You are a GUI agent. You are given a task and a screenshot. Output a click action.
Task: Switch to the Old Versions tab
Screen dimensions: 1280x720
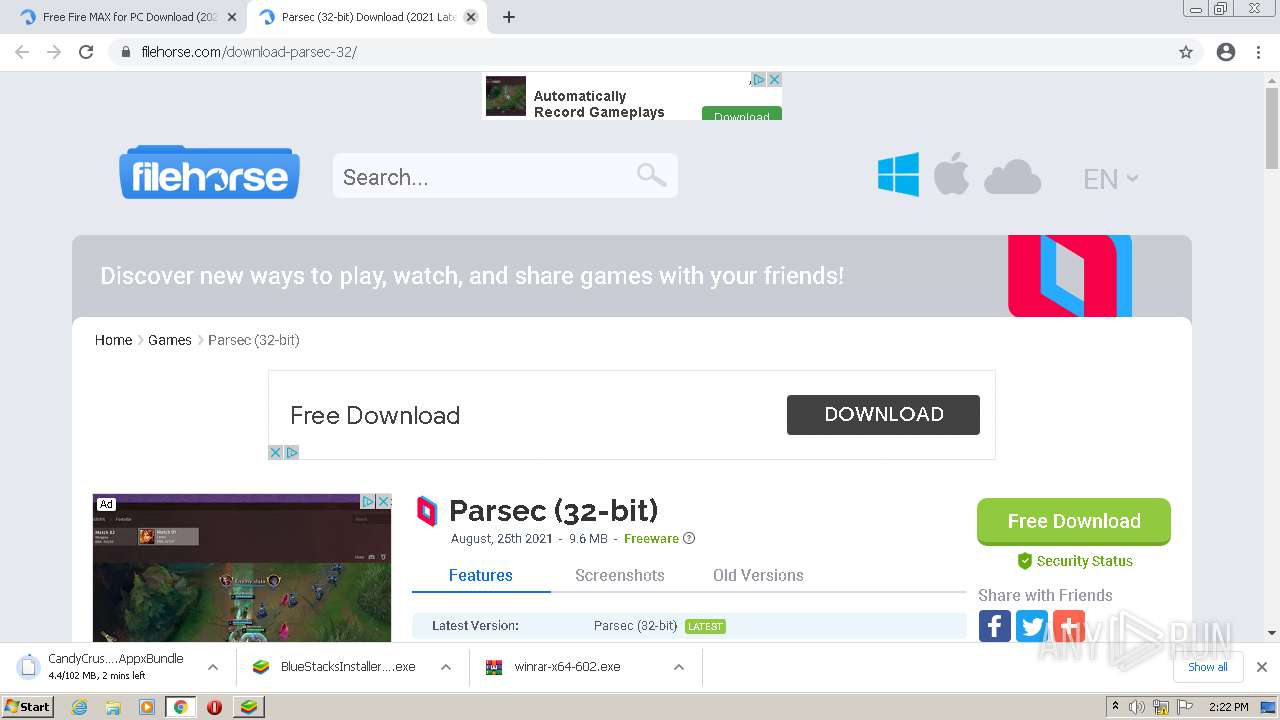click(758, 575)
